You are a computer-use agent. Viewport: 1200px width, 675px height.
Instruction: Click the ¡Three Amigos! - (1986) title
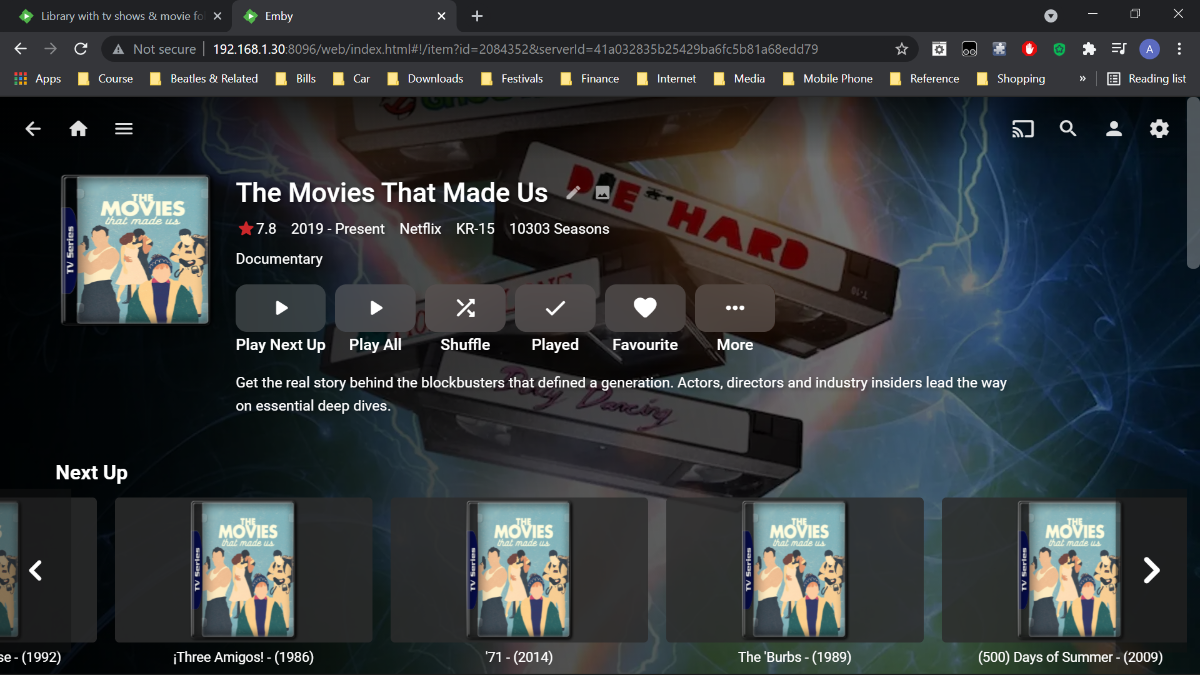click(x=243, y=658)
